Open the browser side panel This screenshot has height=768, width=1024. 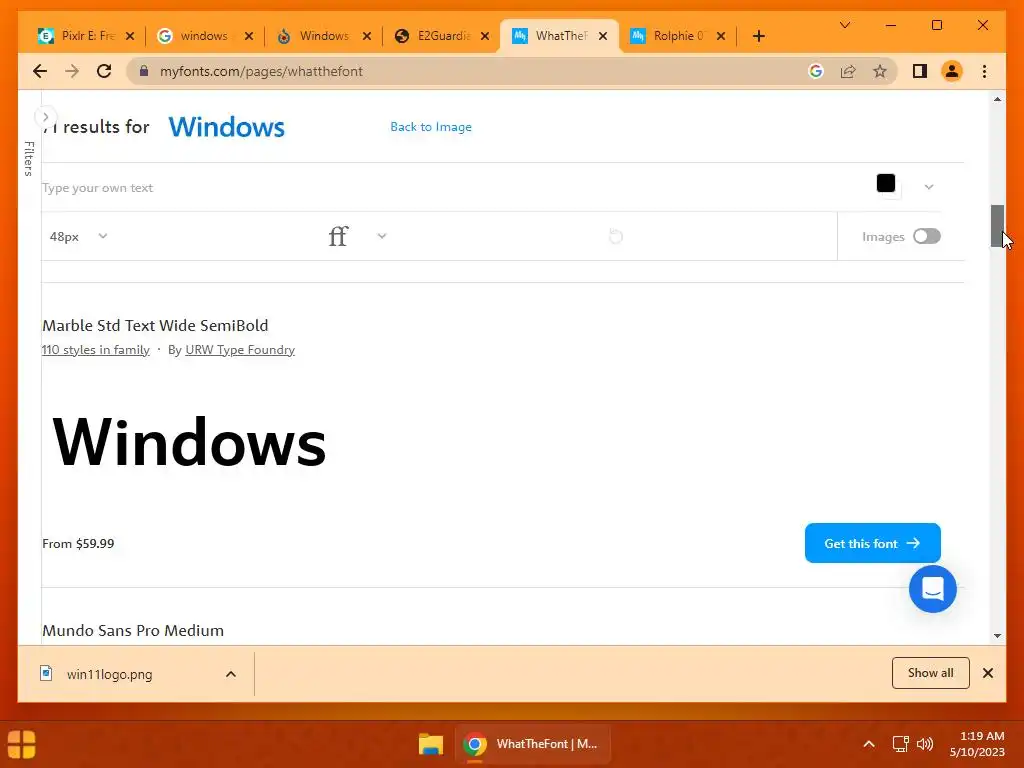click(x=920, y=71)
